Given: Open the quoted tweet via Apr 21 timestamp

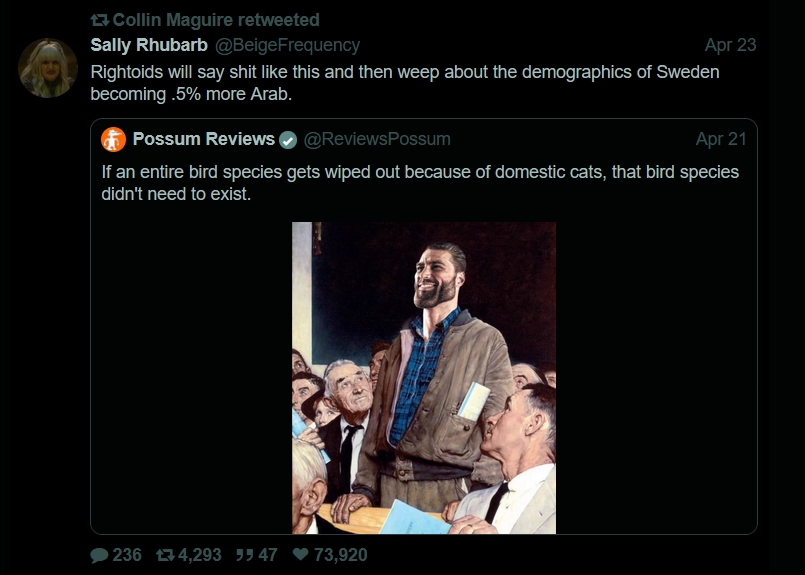Looking at the screenshot, I should click(x=721, y=139).
